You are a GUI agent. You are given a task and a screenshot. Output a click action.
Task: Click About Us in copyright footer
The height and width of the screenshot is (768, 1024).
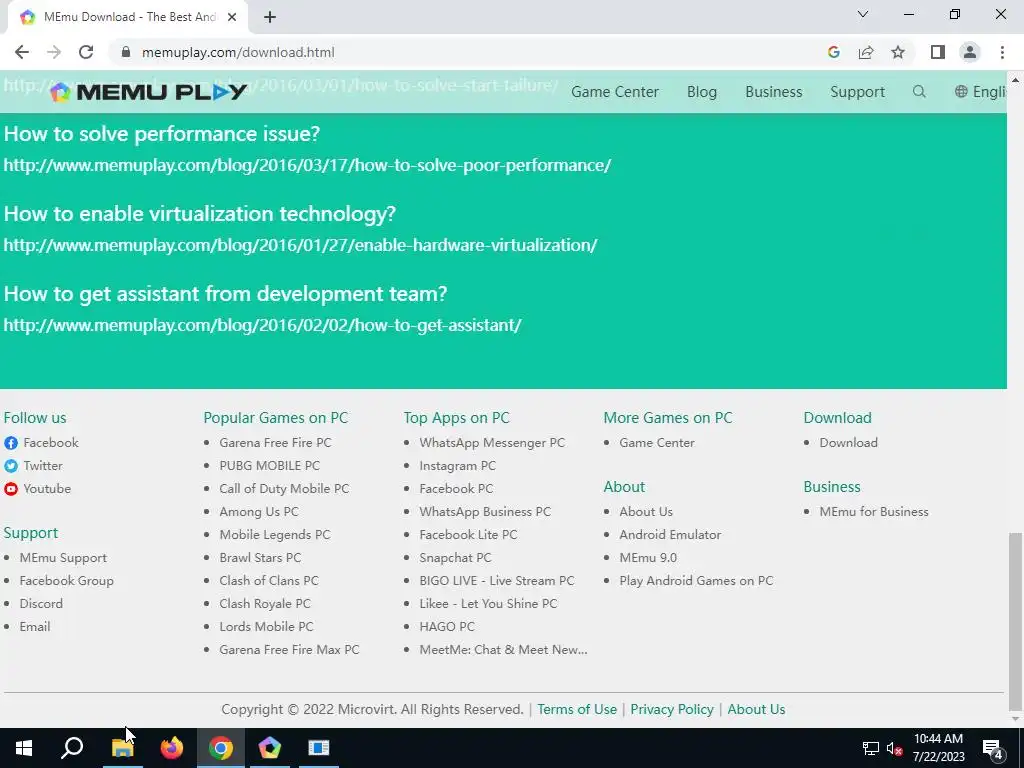(756, 709)
